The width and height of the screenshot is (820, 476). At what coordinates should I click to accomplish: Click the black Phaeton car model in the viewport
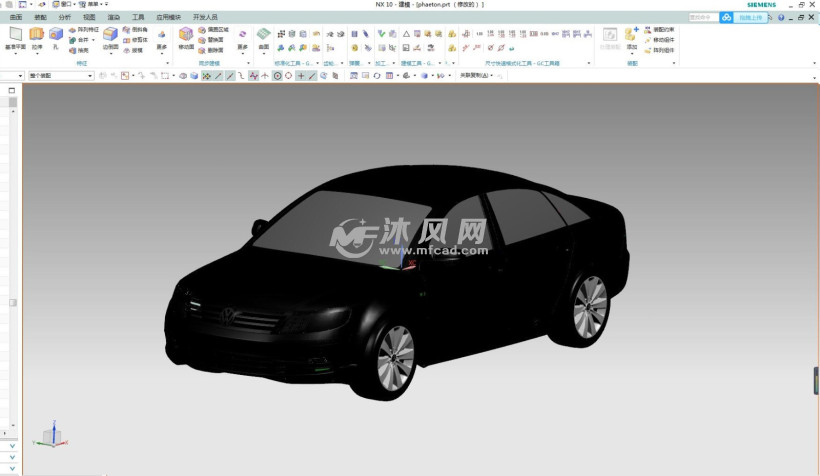pos(397,282)
